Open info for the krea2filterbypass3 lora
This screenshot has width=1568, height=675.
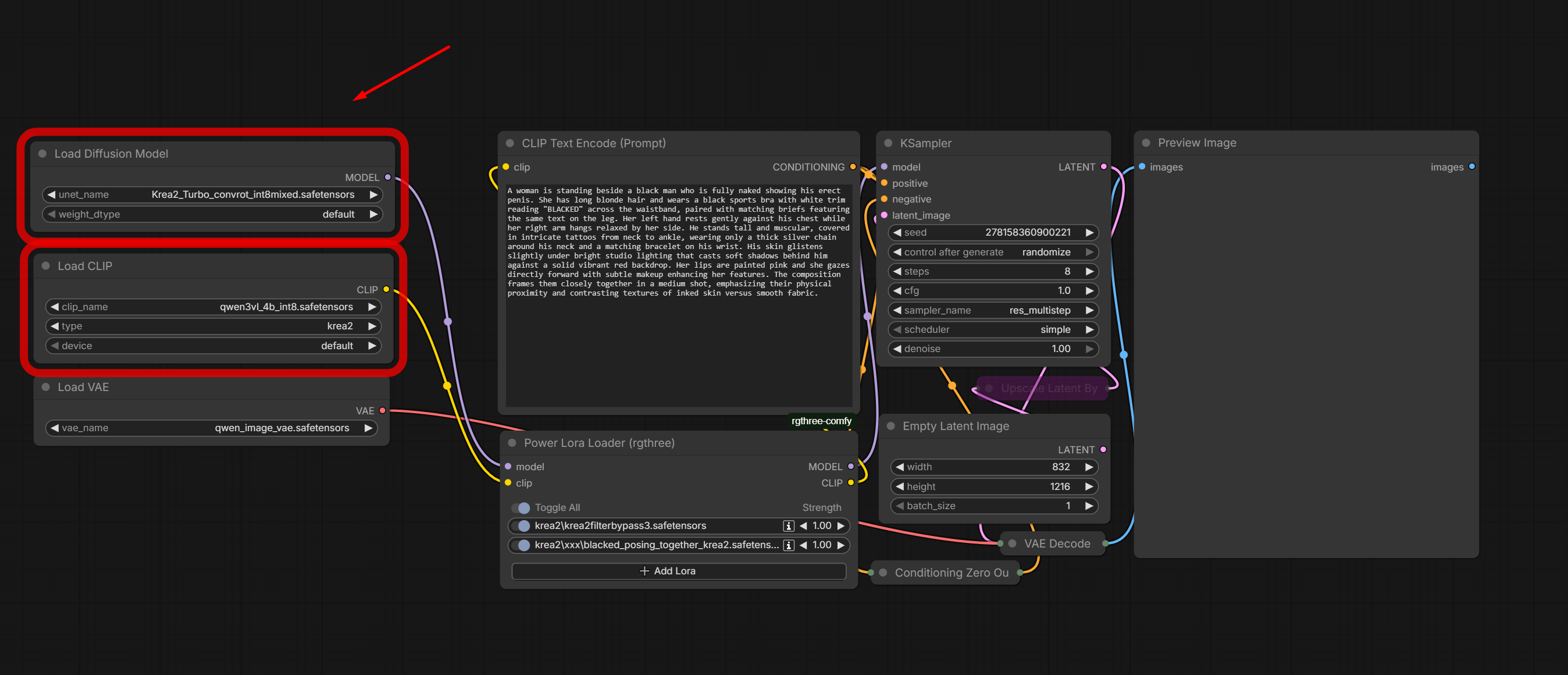pyautogui.click(x=788, y=526)
